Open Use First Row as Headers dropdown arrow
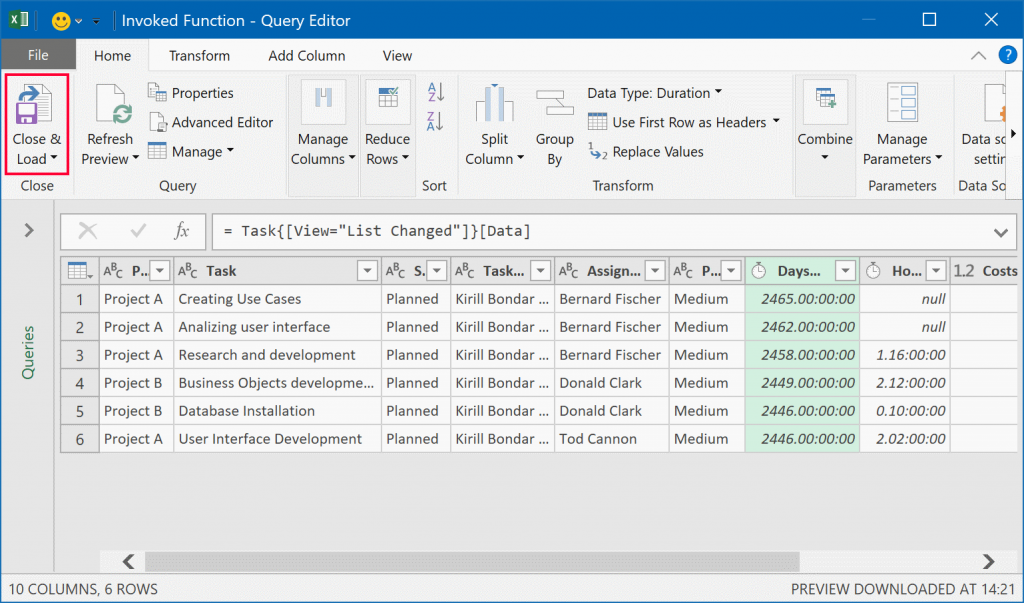Screen dimensions: 1024x603 [776, 121]
